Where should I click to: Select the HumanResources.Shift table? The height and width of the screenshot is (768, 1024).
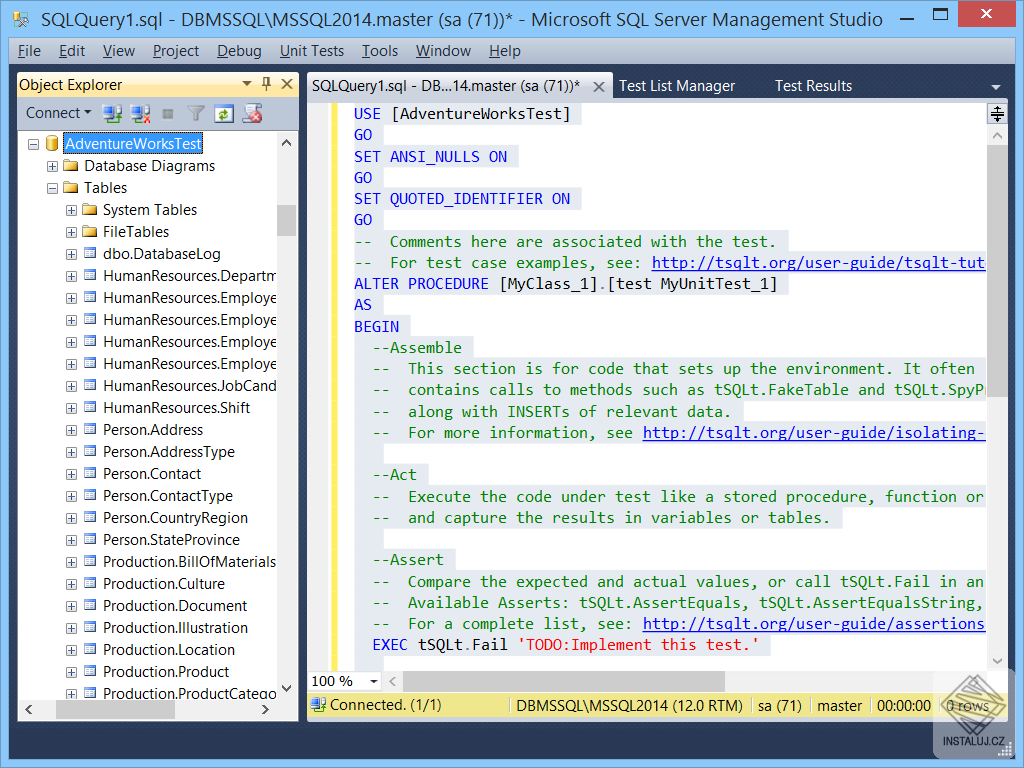pyautogui.click(x=176, y=408)
